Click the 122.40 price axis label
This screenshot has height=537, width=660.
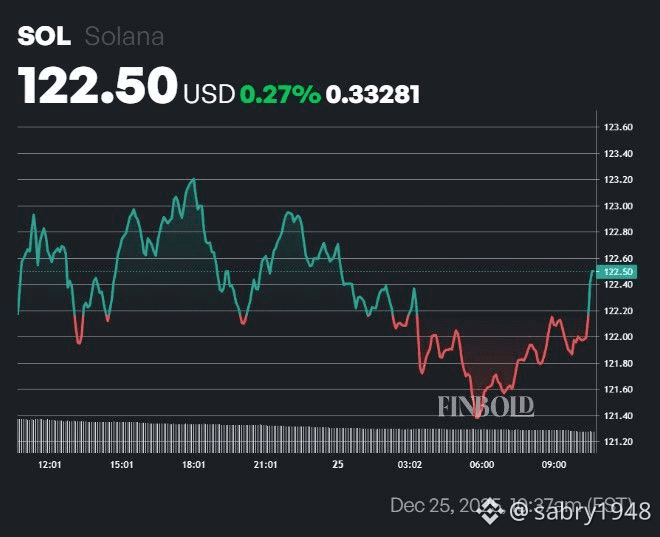pyautogui.click(x=618, y=284)
